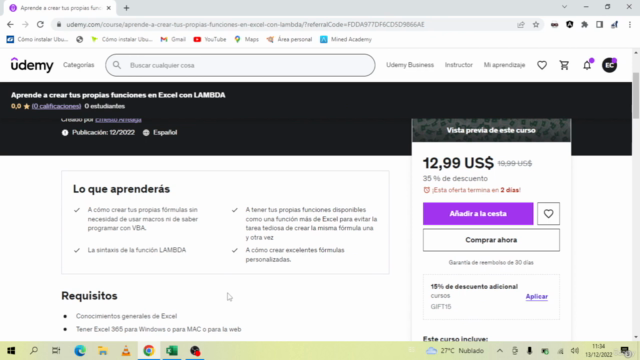Click the Buscar cualquier cosa search field
Screen dimensions: 640x360
tap(240, 65)
